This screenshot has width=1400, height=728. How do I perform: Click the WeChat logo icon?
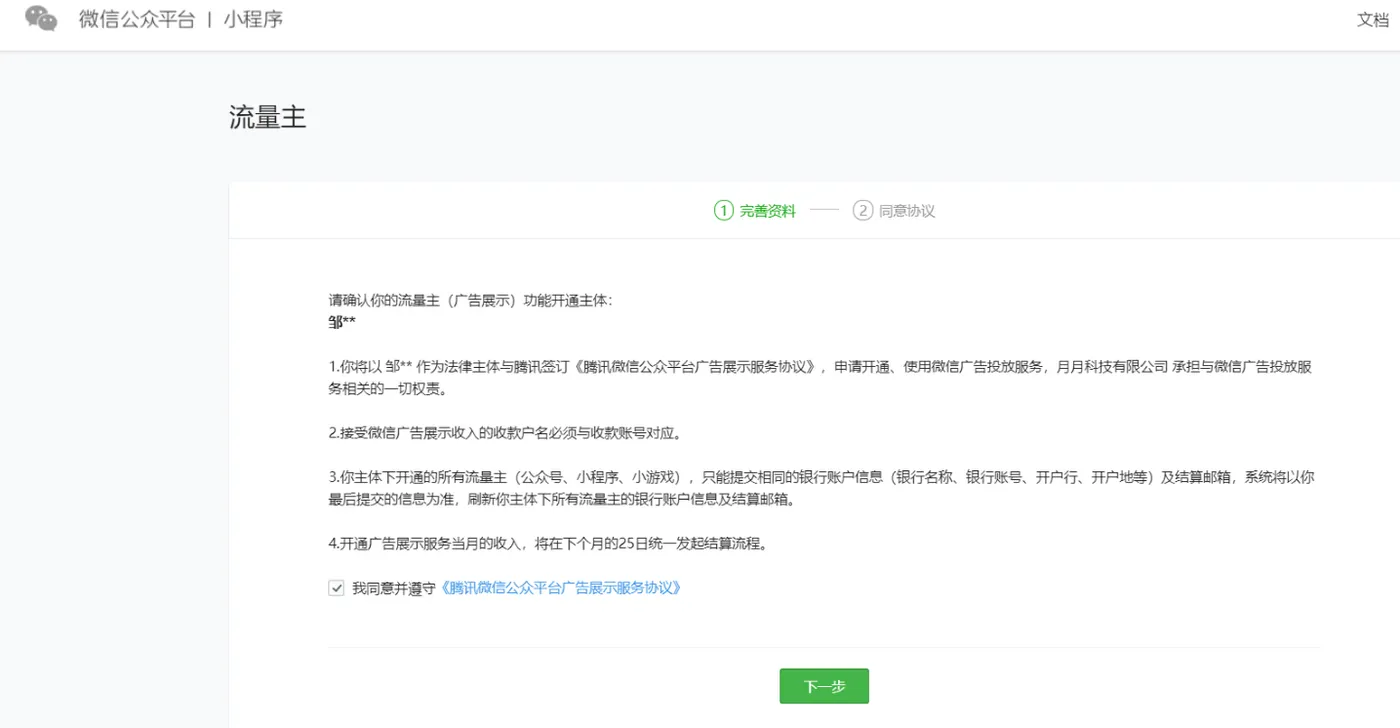tap(41, 19)
